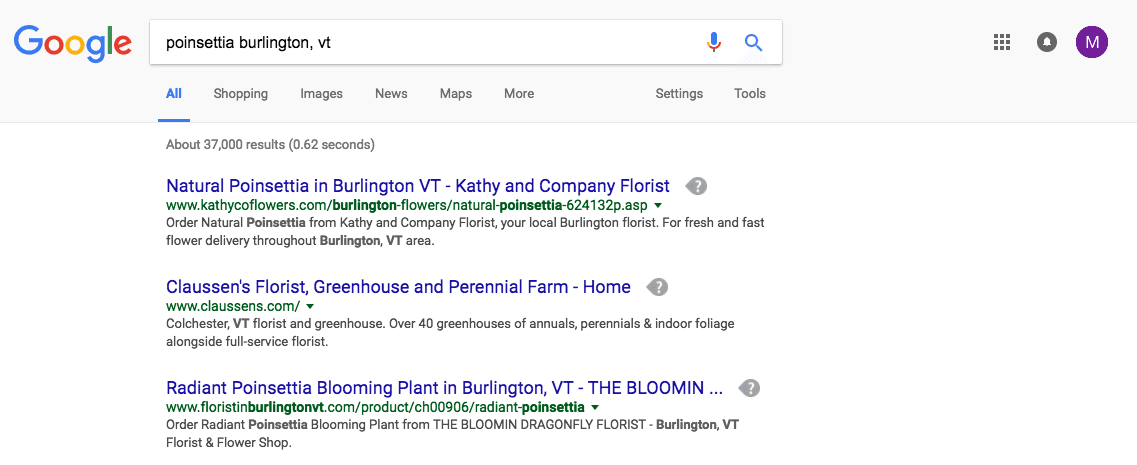Open the Google apps grid
This screenshot has height=465, width=1137.
1002,42
